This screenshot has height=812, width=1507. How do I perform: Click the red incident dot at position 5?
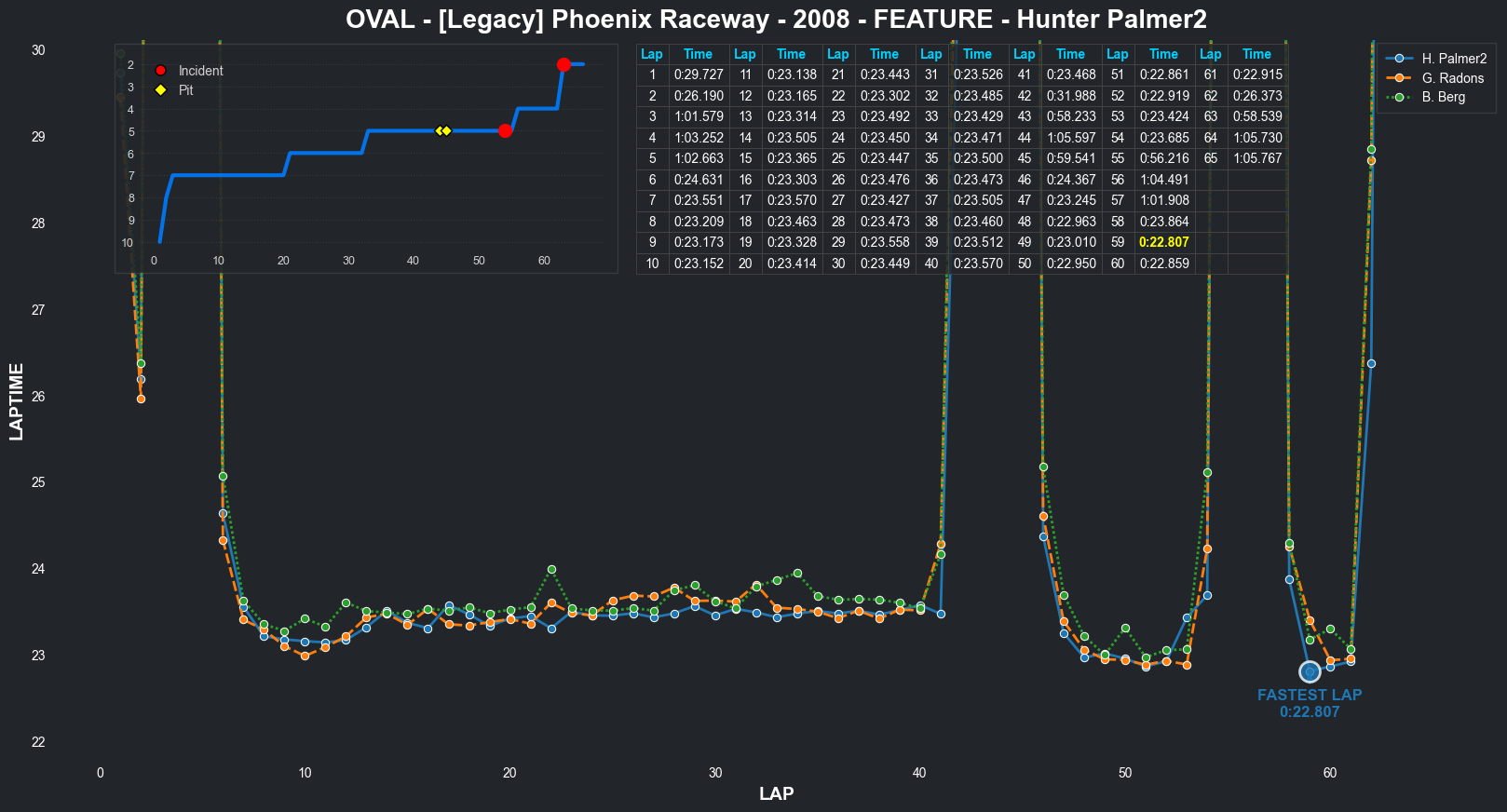click(x=505, y=131)
